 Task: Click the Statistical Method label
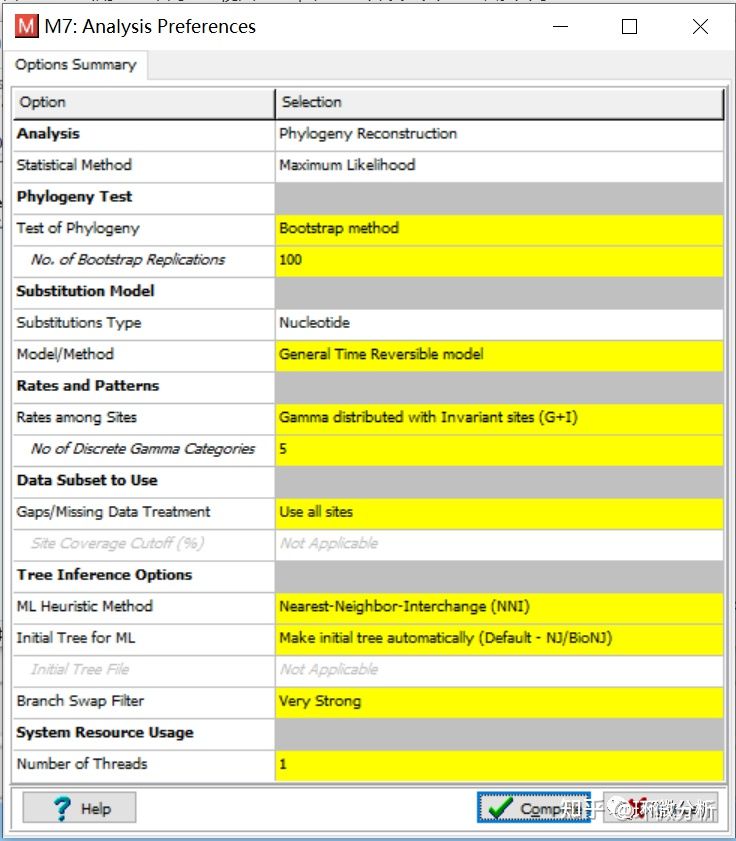pos(74,165)
